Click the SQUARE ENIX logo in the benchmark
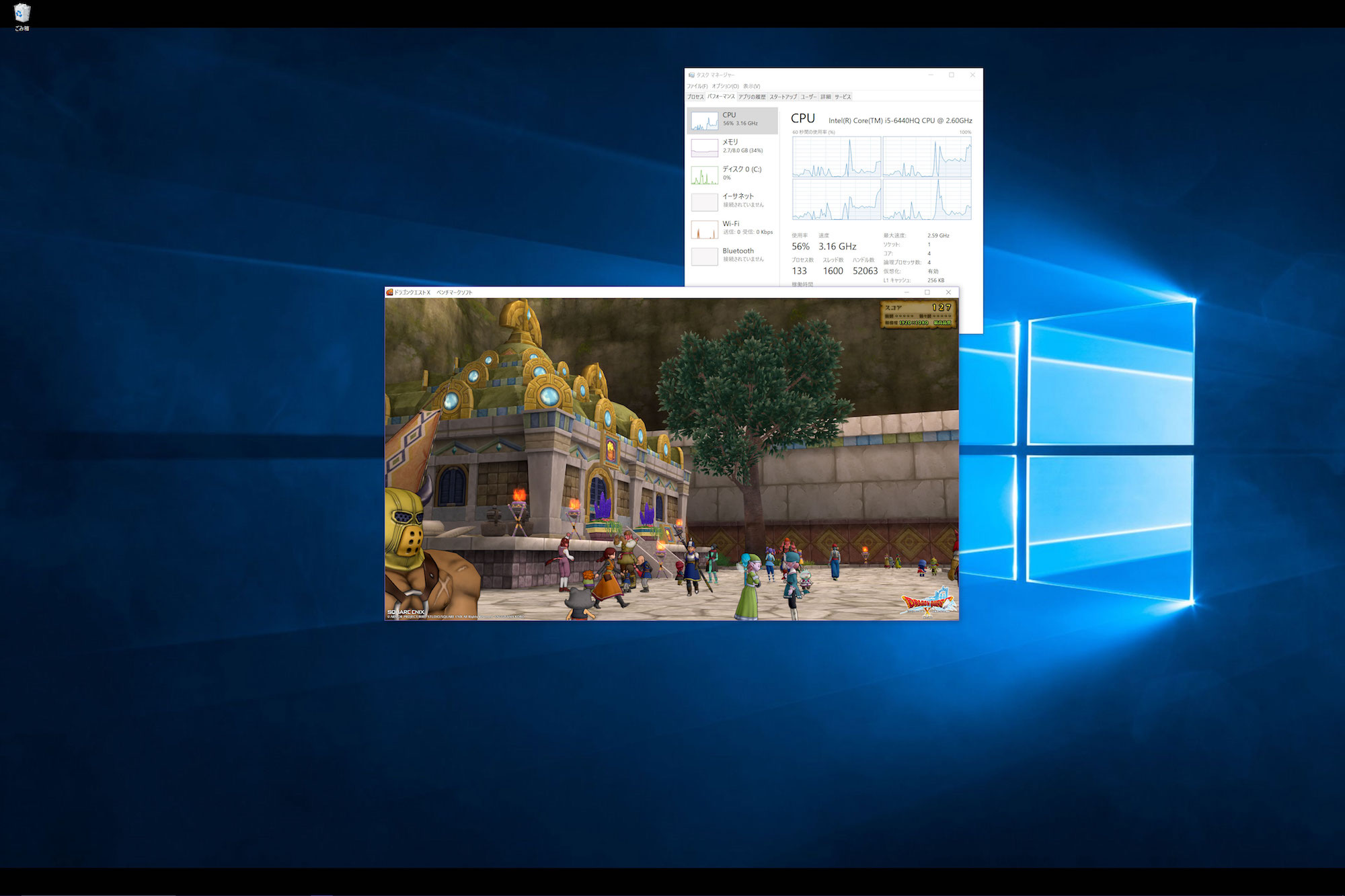 406,612
